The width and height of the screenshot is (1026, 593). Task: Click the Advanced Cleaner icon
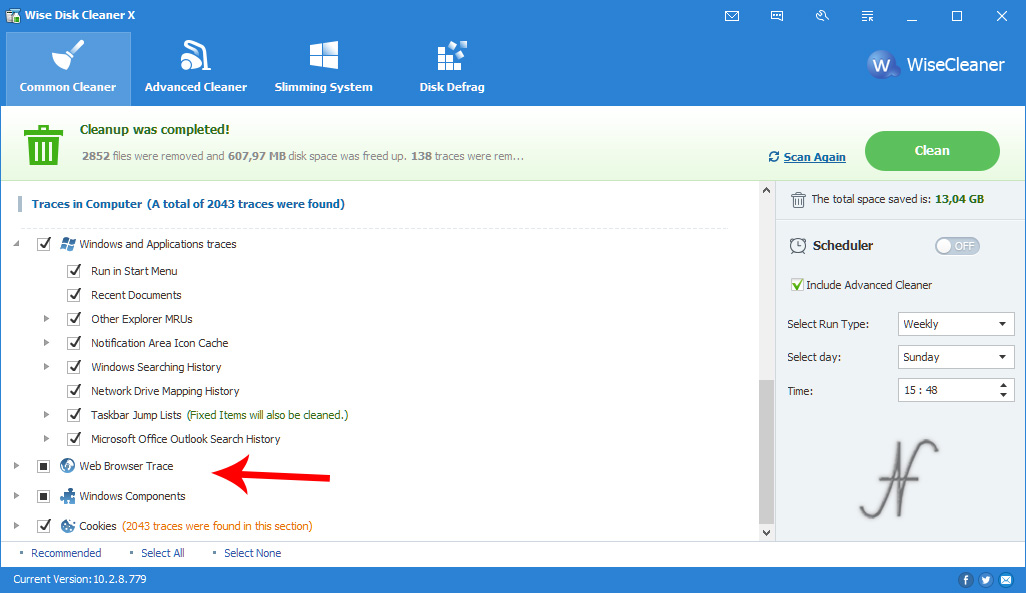pos(195,55)
